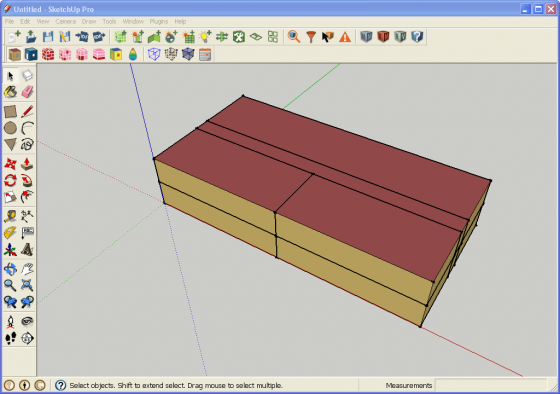This screenshot has width=560, height=394.
Task: Render by construction (red brick cube)
Action: [48, 54]
